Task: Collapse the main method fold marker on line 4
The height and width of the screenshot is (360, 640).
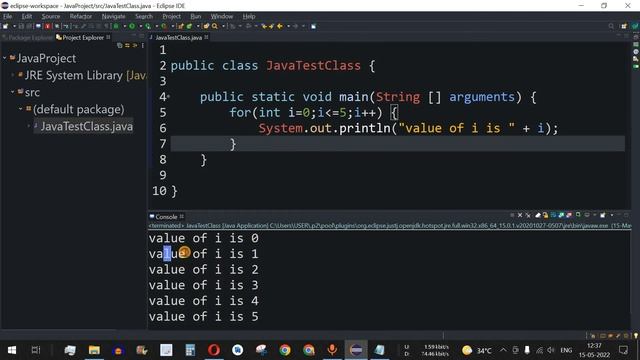Action: [168, 97]
